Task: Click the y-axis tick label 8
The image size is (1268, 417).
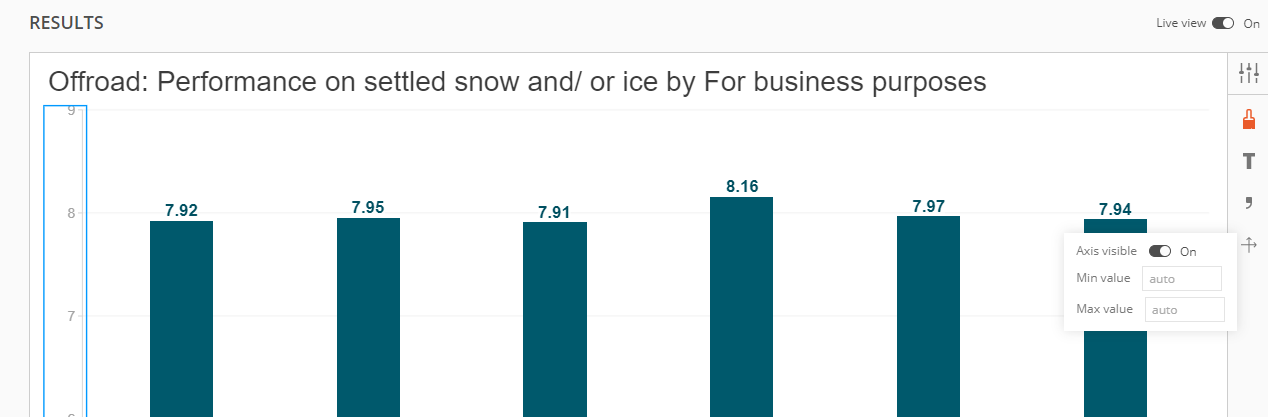Action: pyautogui.click(x=71, y=213)
